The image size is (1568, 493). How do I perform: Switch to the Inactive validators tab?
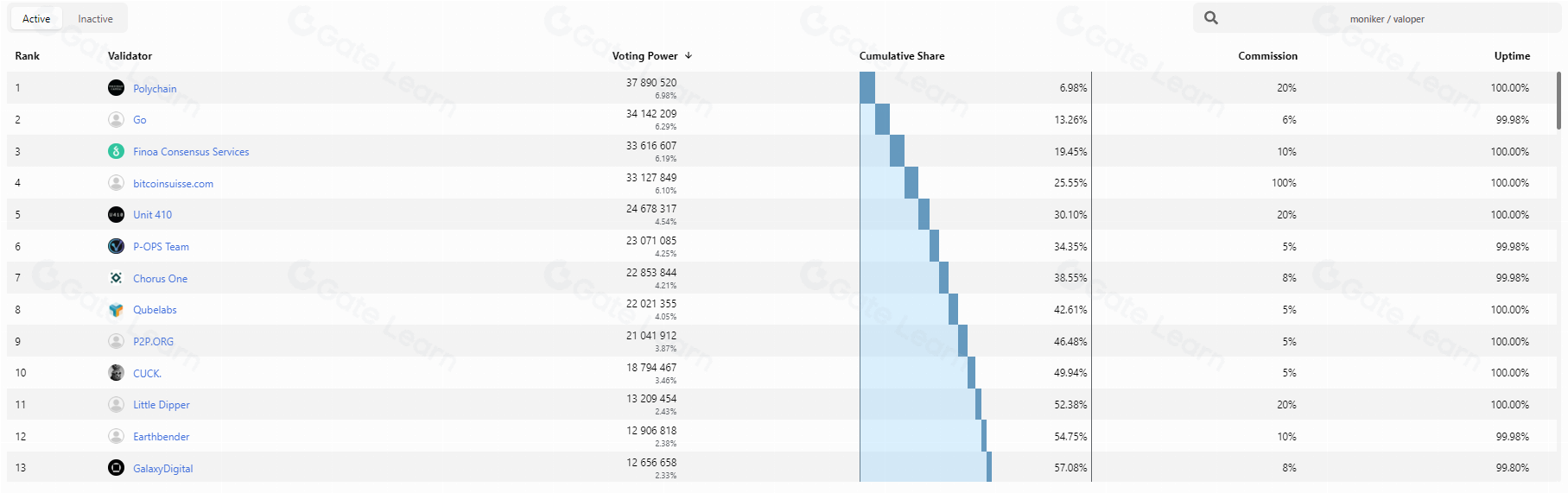click(x=95, y=19)
